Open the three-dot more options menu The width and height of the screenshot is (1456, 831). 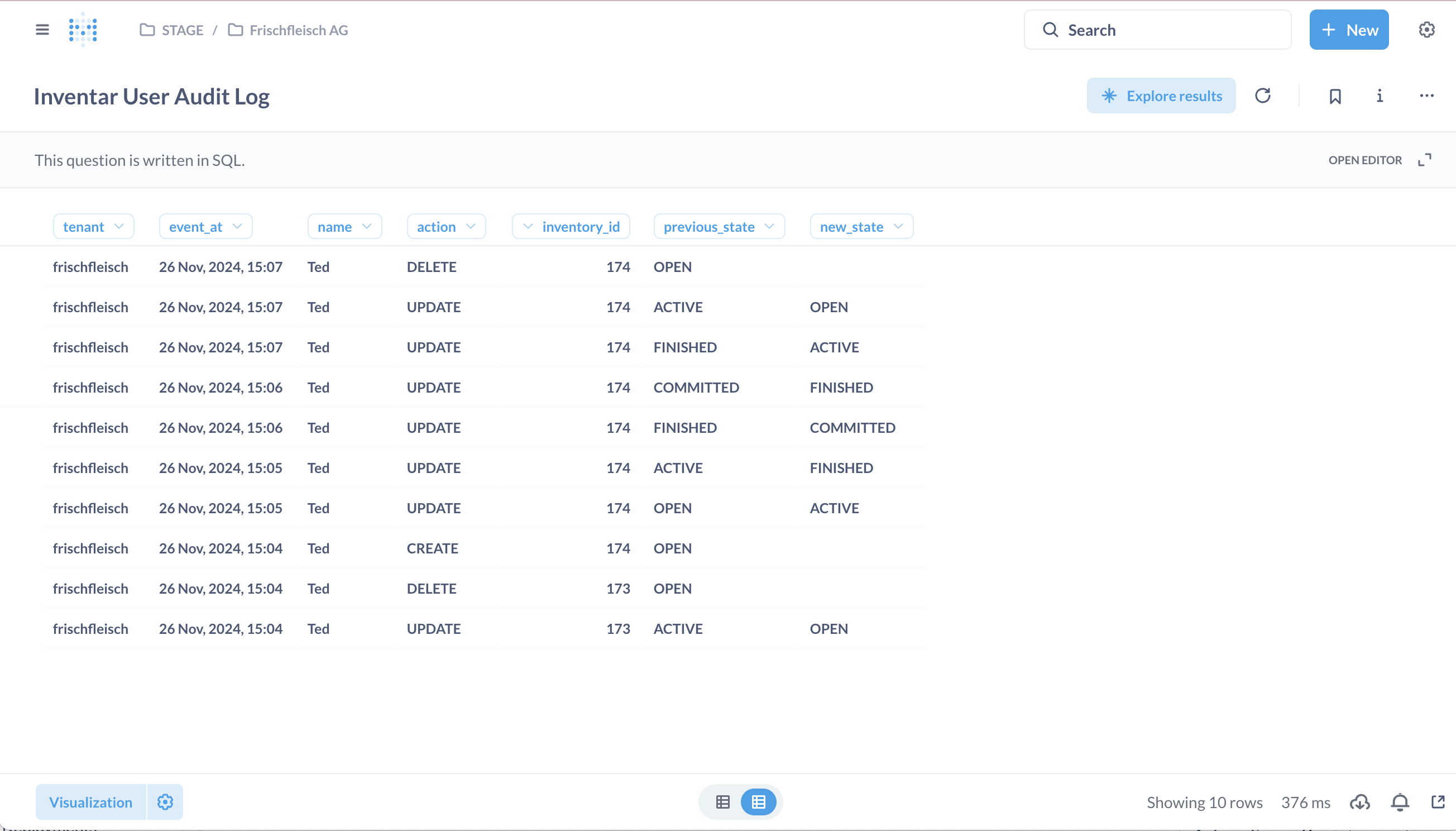click(x=1426, y=96)
